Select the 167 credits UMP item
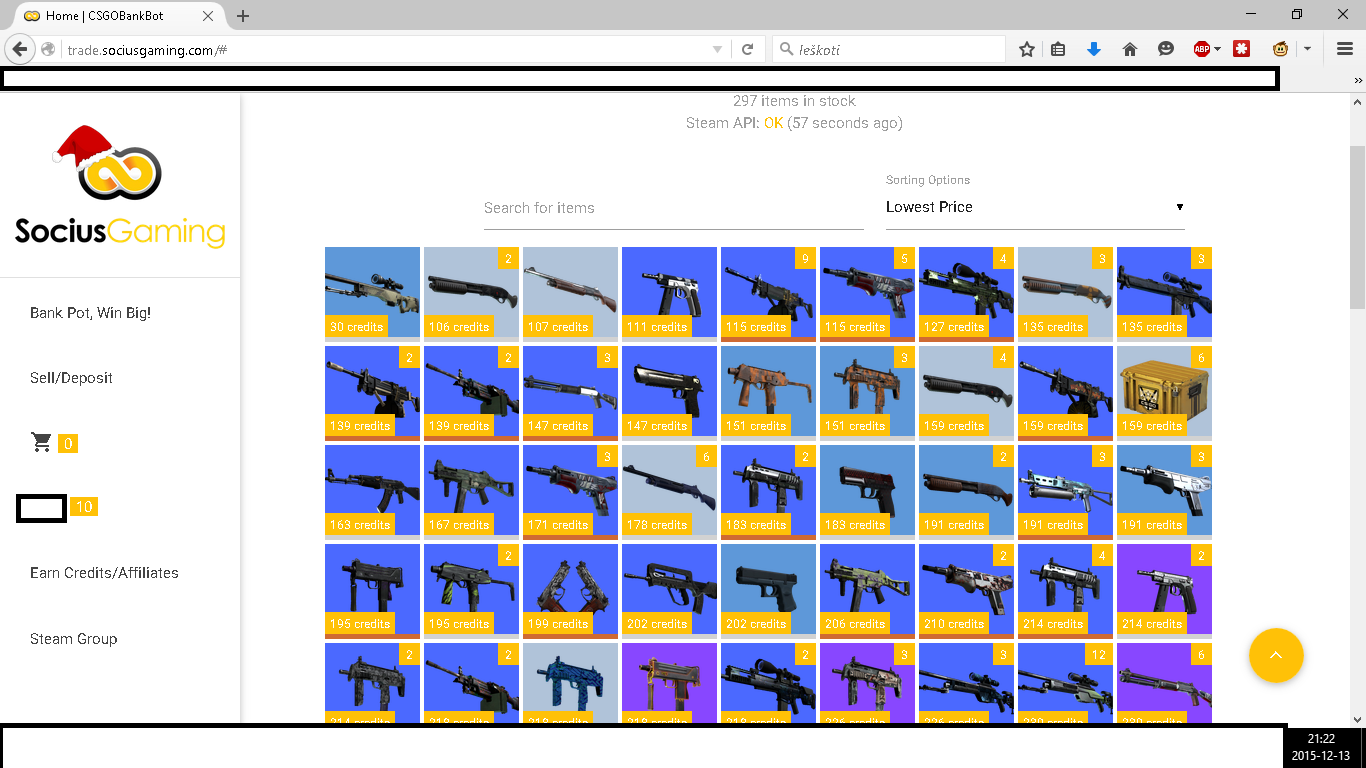Screen dimensions: 1366x768 pos(471,492)
